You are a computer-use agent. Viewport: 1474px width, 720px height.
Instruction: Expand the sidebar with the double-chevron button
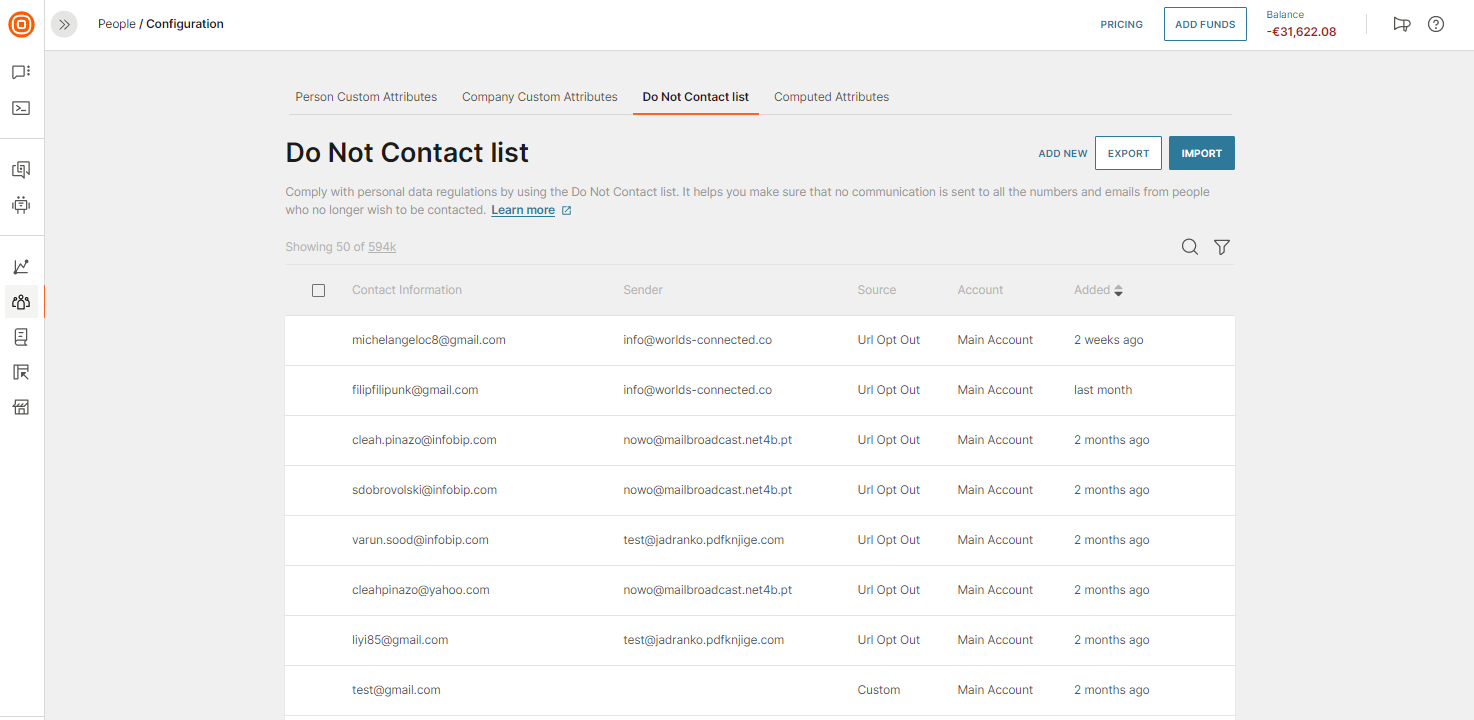64,24
